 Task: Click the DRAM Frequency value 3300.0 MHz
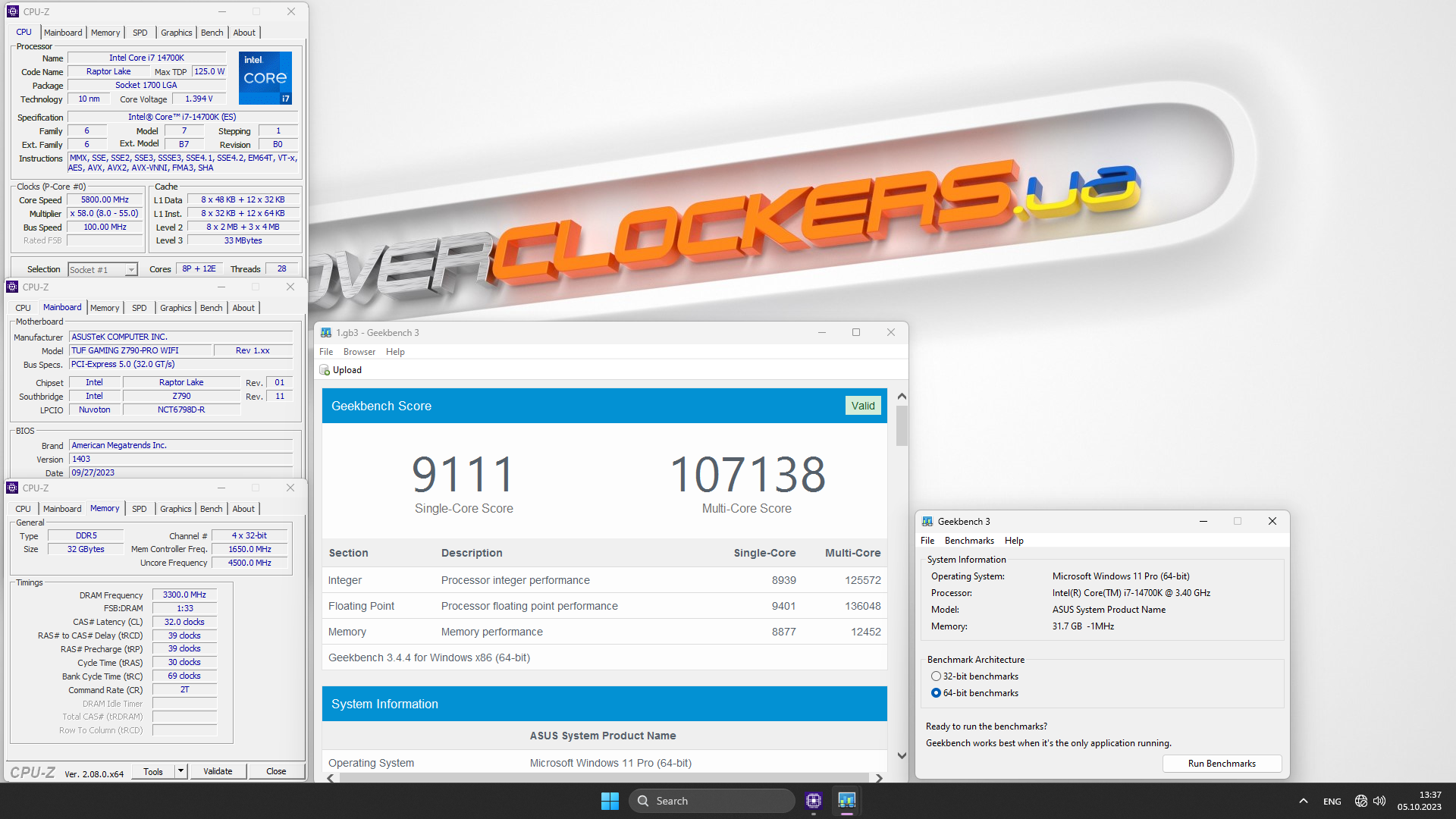pyautogui.click(x=184, y=595)
